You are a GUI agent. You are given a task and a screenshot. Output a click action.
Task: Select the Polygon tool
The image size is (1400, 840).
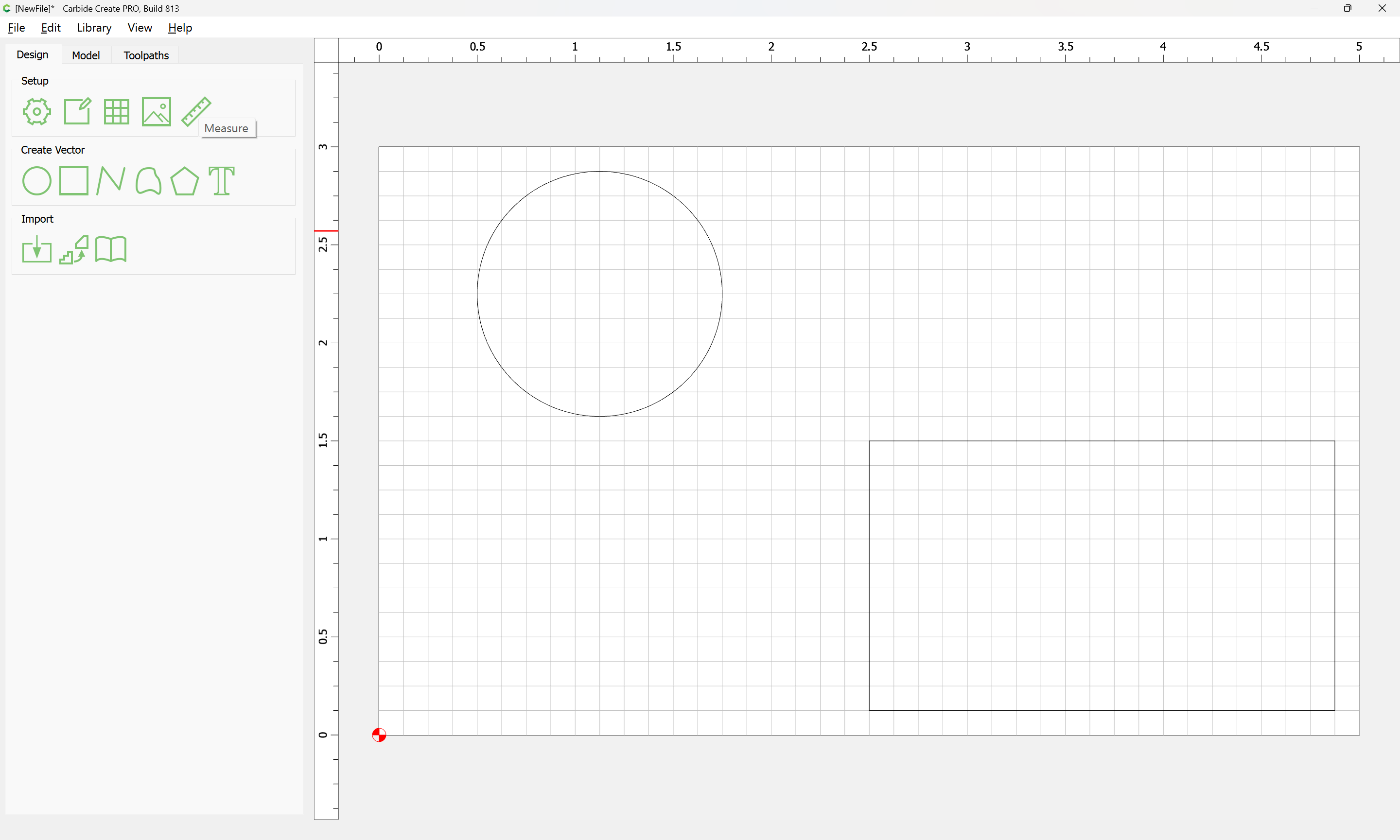pyautogui.click(x=184, y=180)
